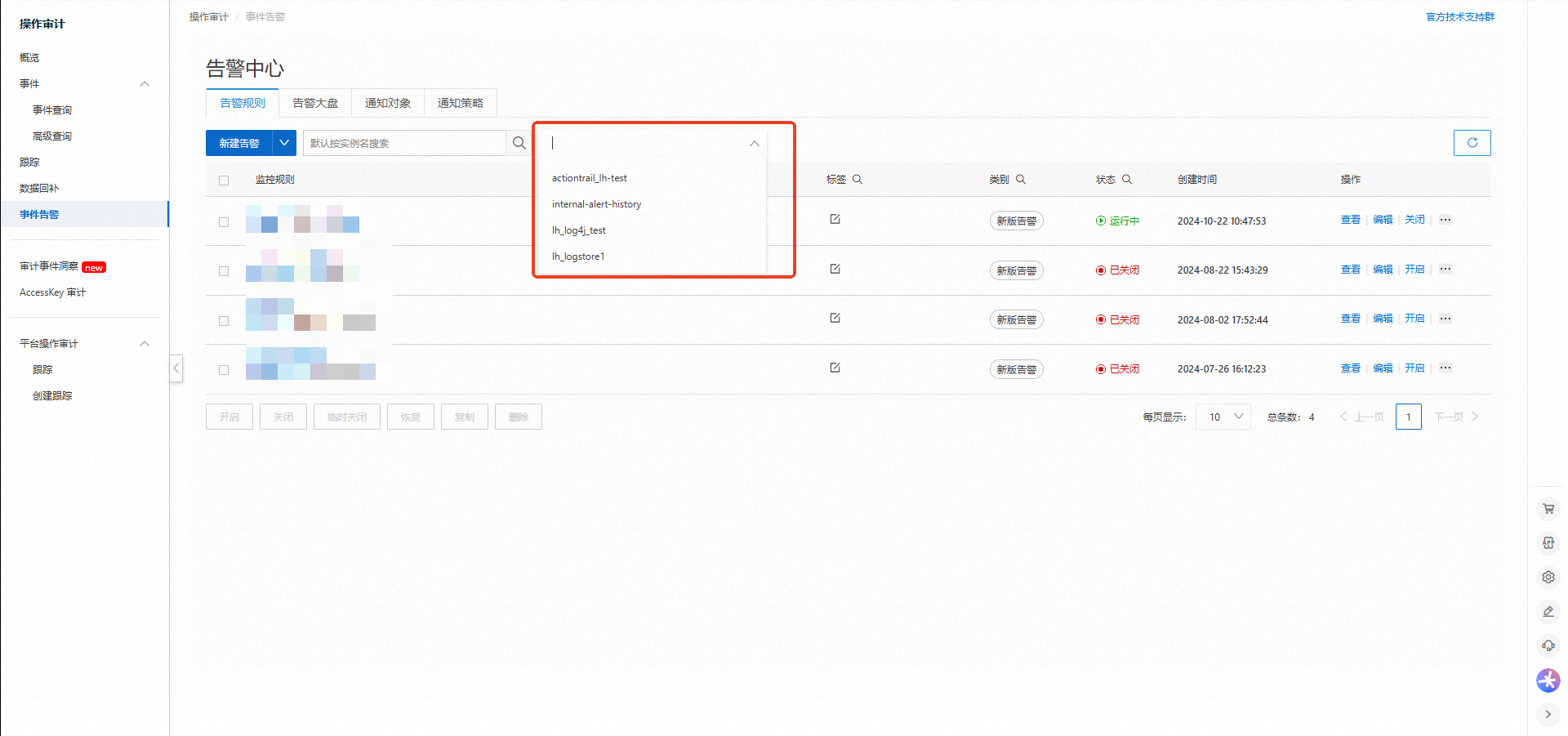The height and width of the screenshot is (736, 1568).
Task: Close the running rule from 2024-10-22 10:47:53
Action: pyautogui.click(x=1414, y=220)
